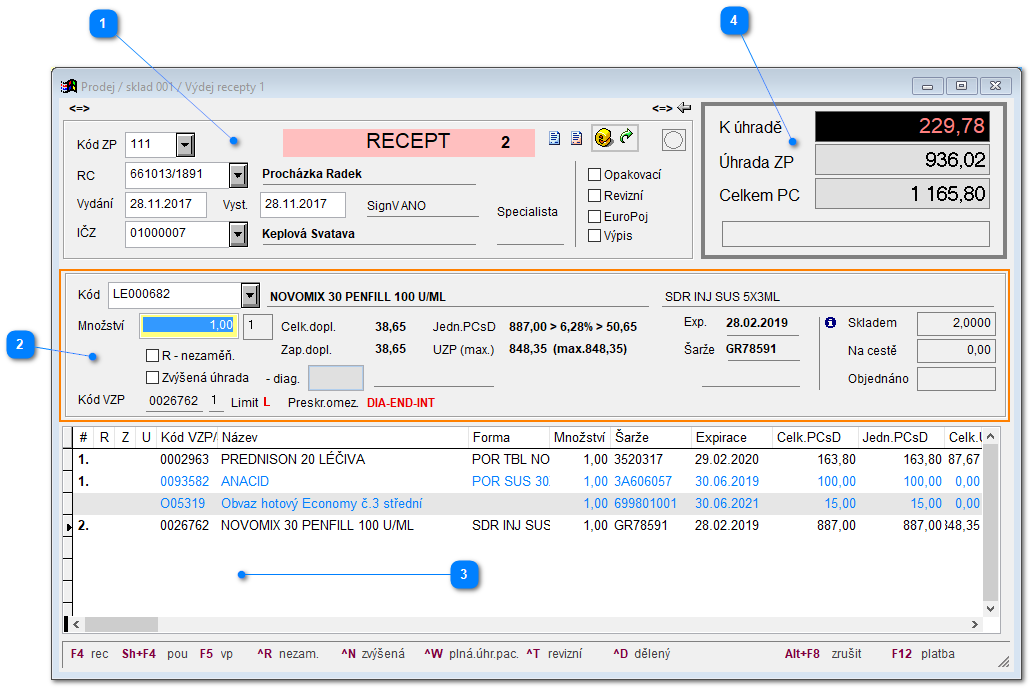Click the empty circle status indicator

point(673,140)
